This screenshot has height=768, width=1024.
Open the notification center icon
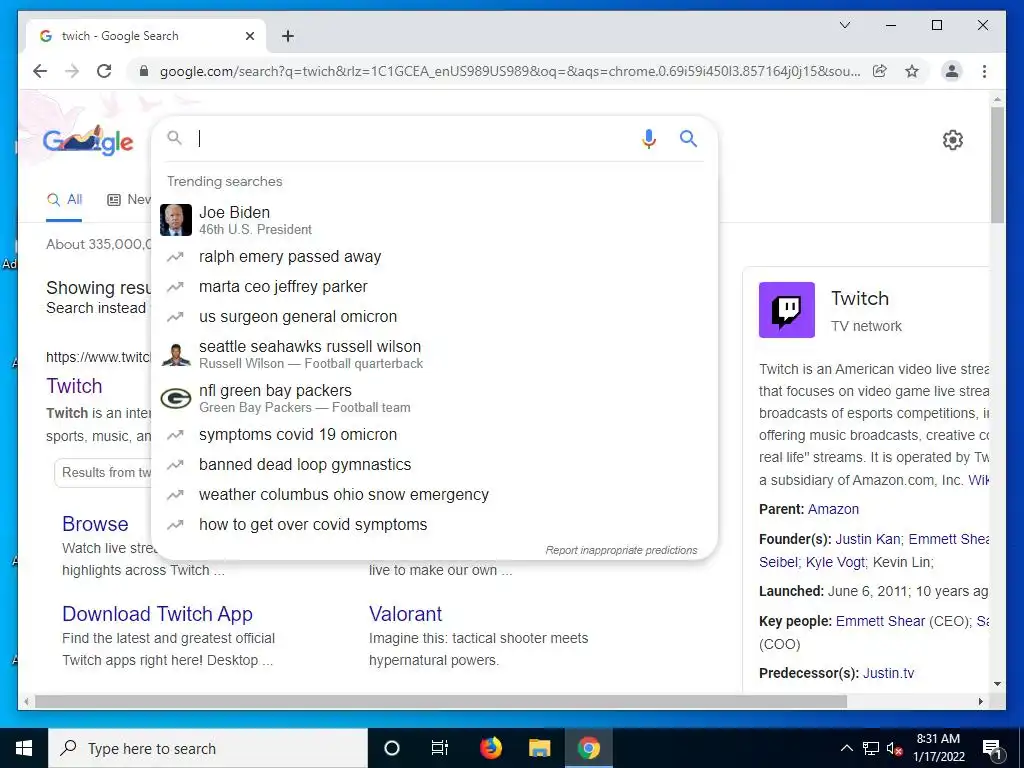click(992, 748)
